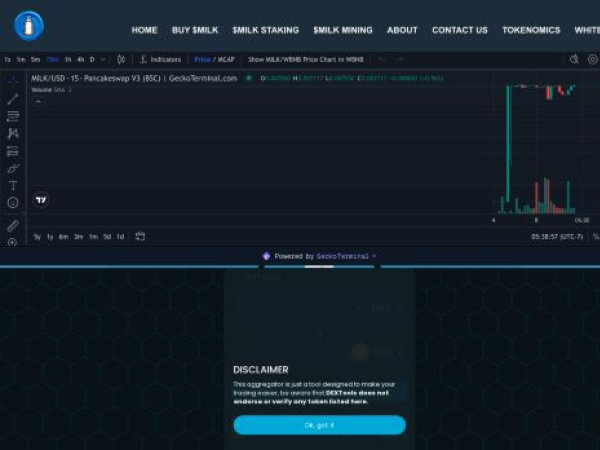
Task: Click the MILK bottle site logo
Action: pyautogui.click(x=29, y=26)
